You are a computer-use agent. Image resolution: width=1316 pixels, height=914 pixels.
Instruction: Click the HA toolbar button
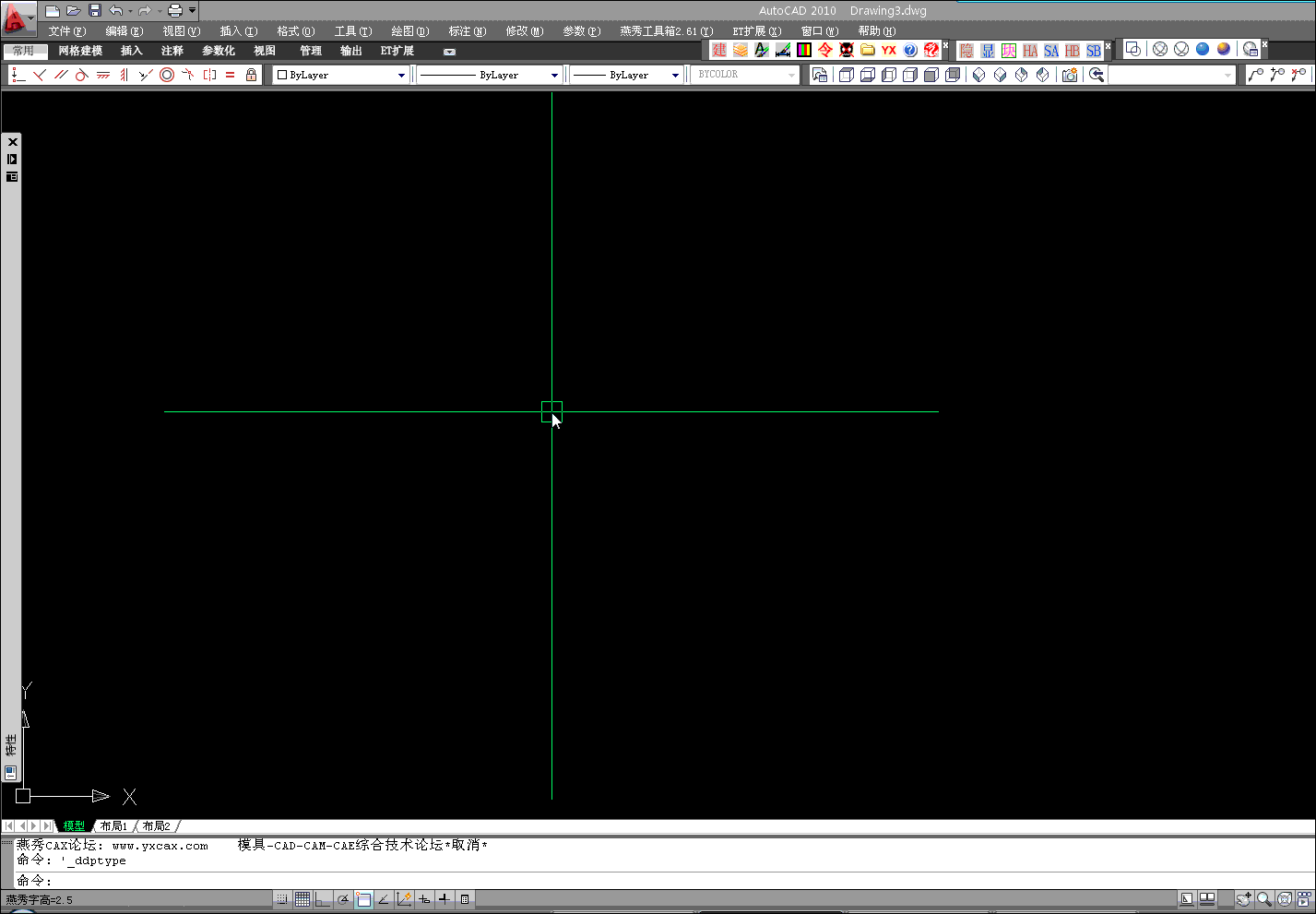1030,51
